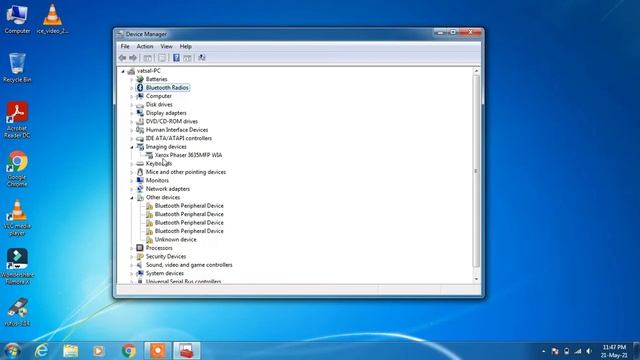Select DVD/CD-ROM drives label

[x=172, y=121]
